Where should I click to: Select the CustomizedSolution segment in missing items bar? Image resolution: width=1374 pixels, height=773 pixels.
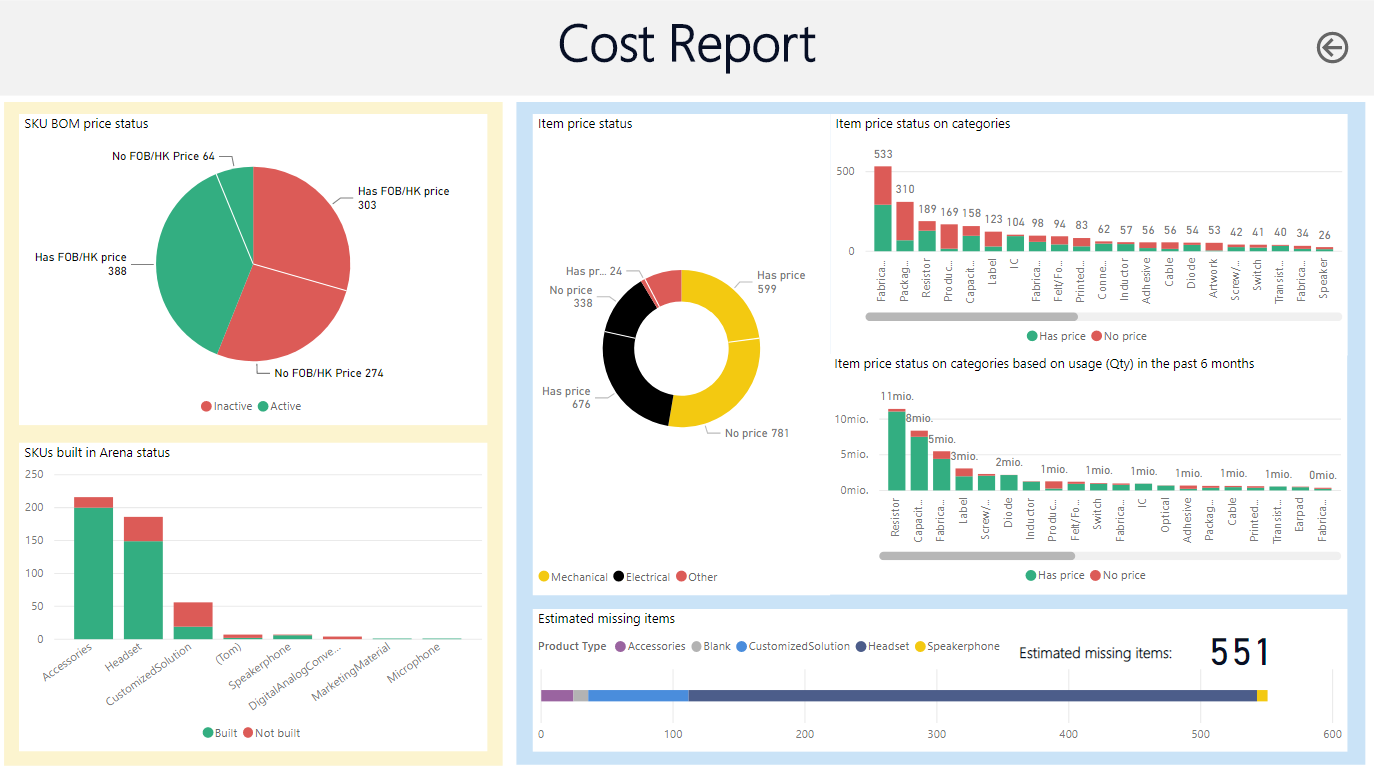click(x=638, y=695)
